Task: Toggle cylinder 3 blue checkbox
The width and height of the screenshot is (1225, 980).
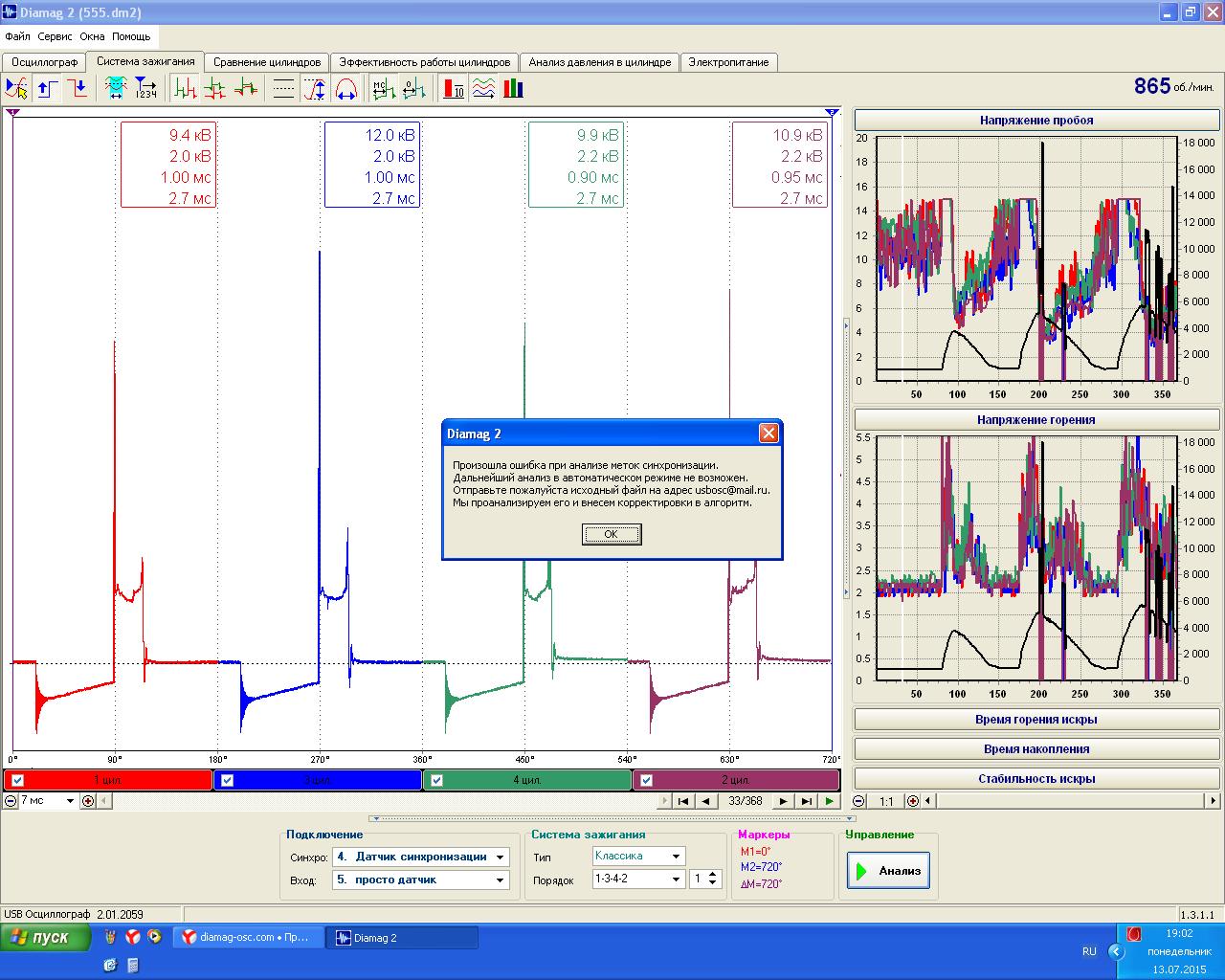Action: click(227, 780)
